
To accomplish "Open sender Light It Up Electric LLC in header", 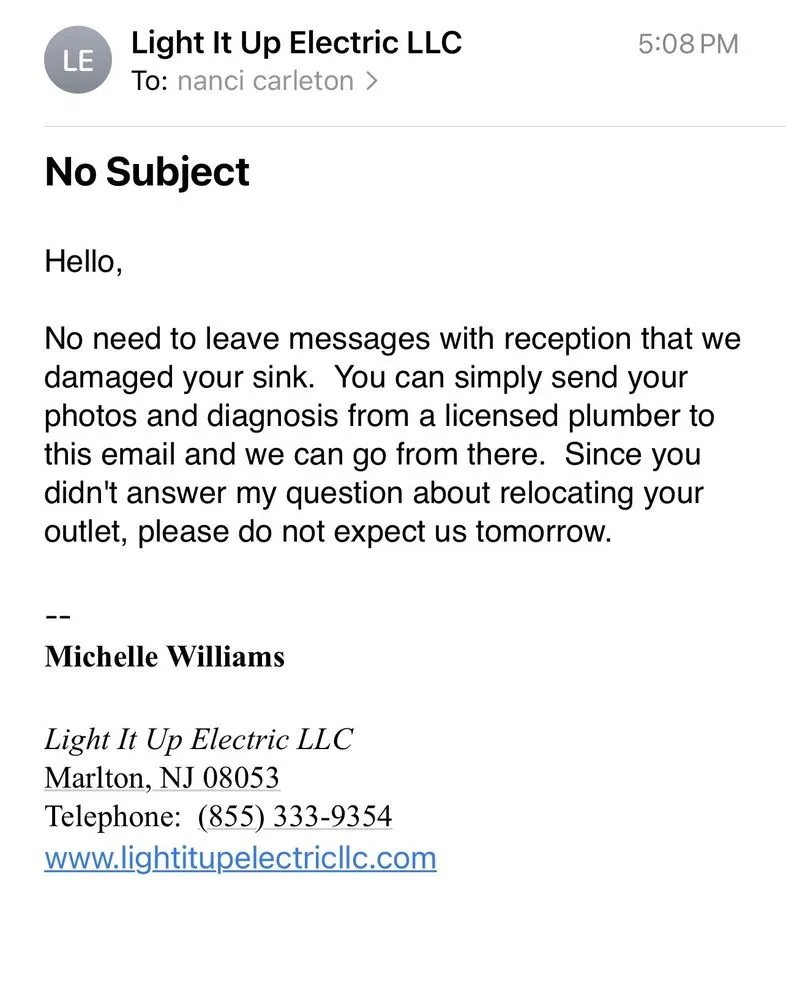I will click(296, 43).
